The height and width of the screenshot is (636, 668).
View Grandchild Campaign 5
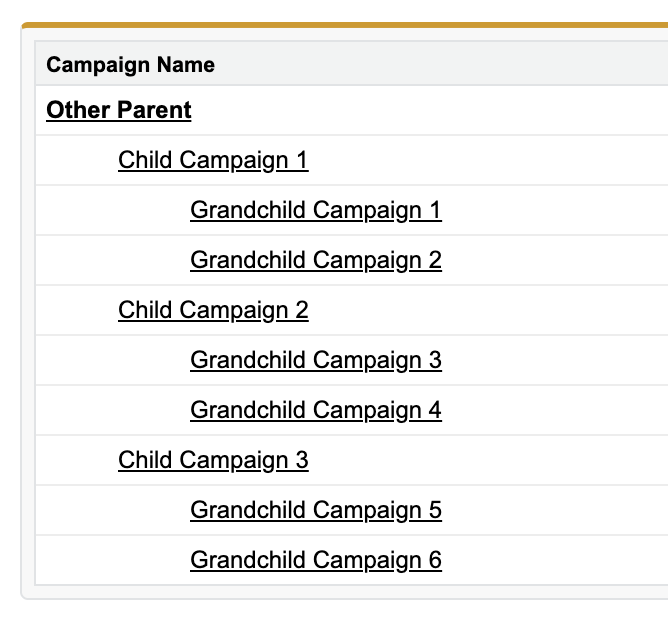[x=316, y=510]
